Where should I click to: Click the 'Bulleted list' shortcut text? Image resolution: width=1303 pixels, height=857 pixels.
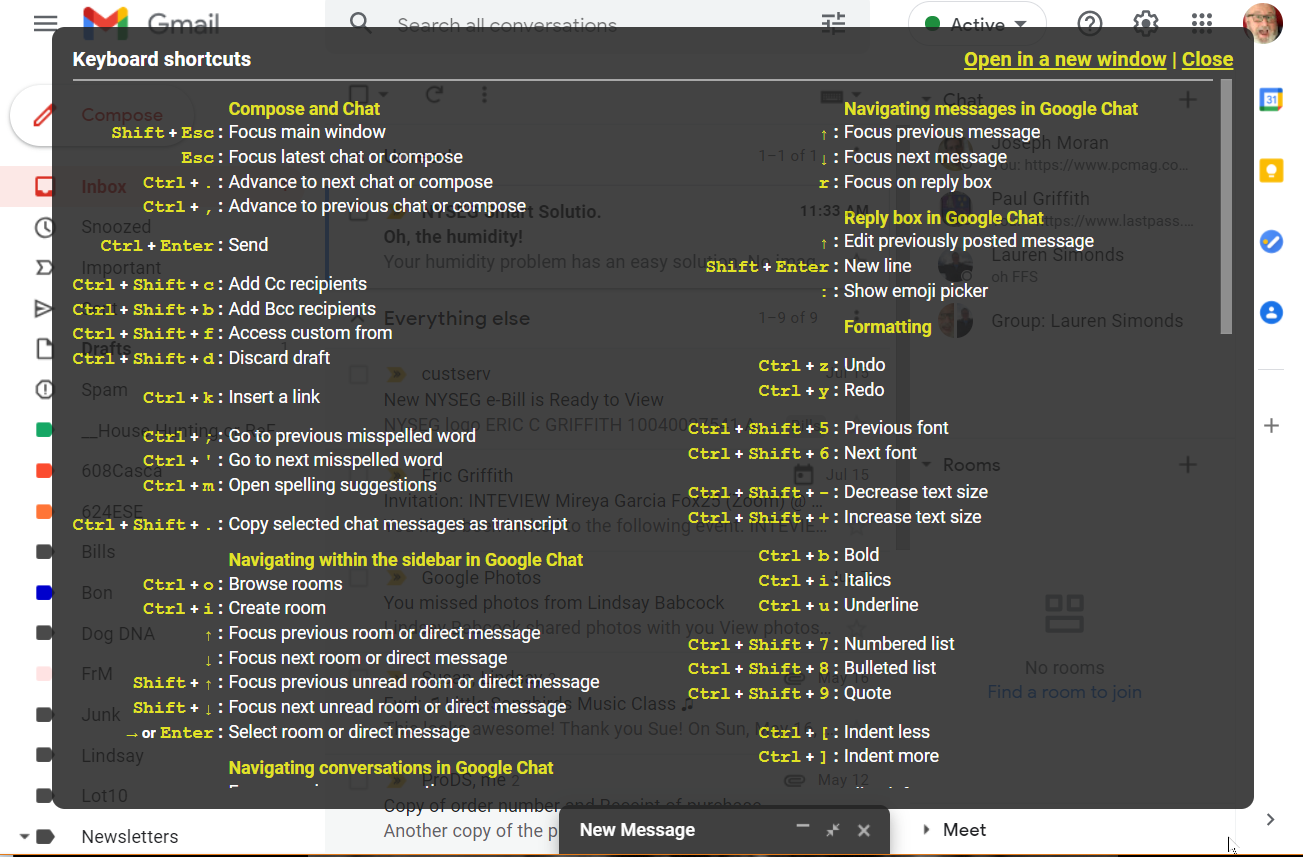click(890, 668)
